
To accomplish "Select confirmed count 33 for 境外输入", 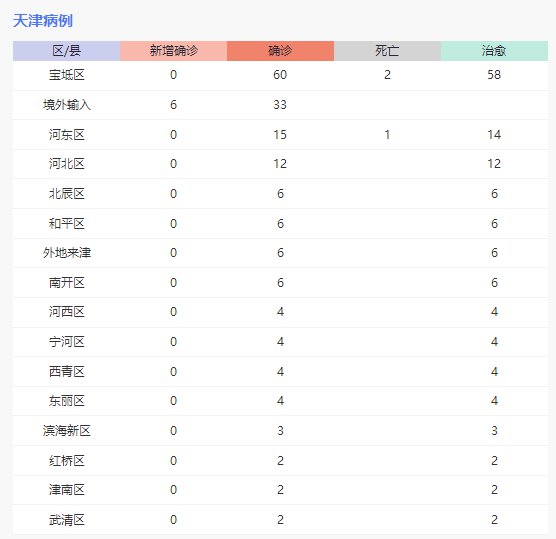I will click(x=280, y=105).
